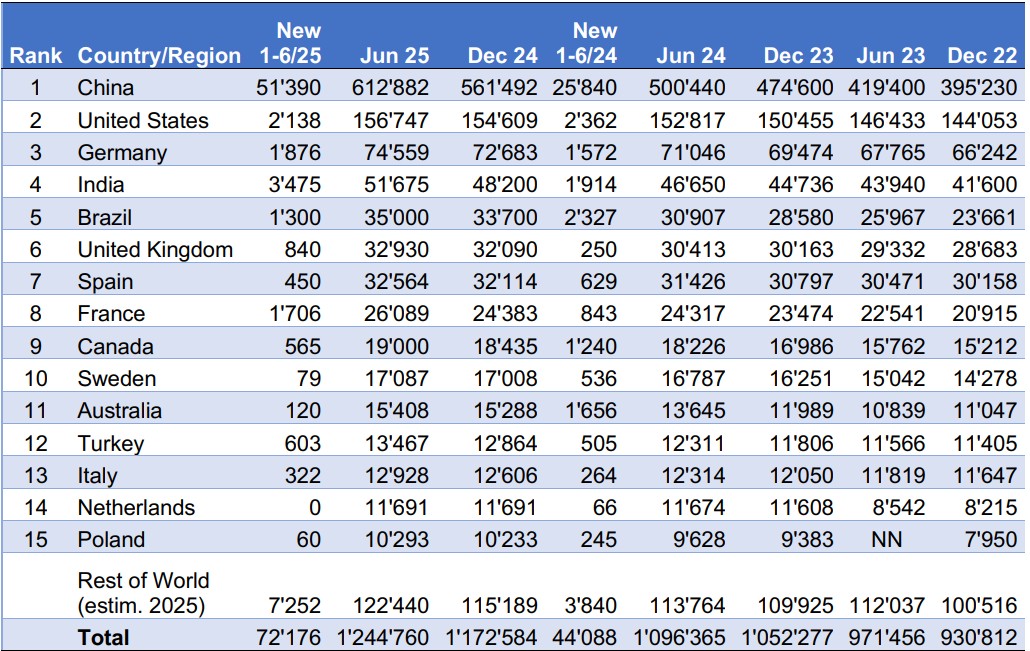1030x651 pixels.
Task: Select the New 1-6/24 column header
Action: pos(587,42)
